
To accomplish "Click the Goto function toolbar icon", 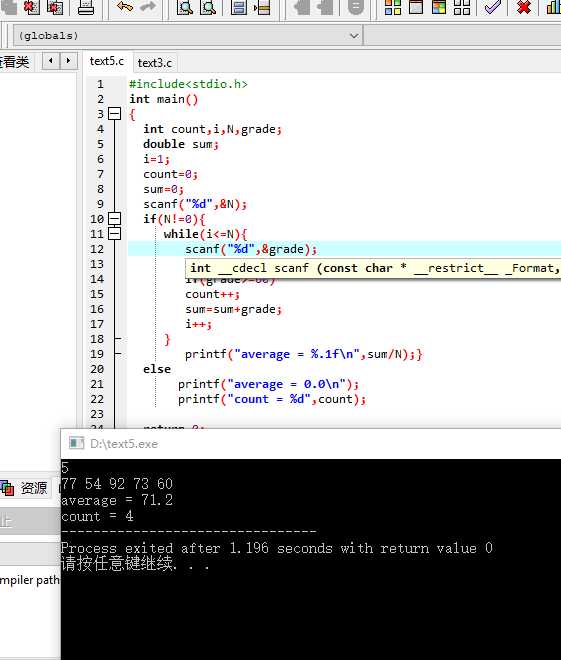I will pyautogui.click(x=239, y=7).
